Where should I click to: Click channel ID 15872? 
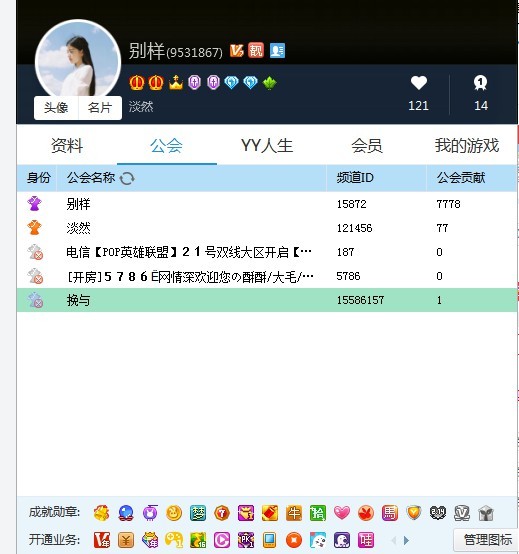pos(352,204)
